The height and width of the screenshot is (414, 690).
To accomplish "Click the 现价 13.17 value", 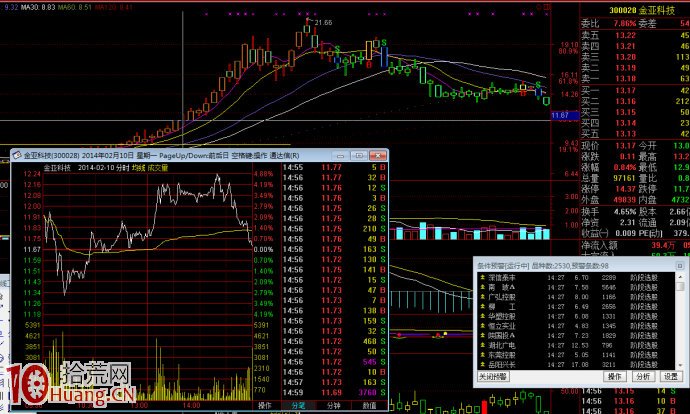I will (625, 146).
